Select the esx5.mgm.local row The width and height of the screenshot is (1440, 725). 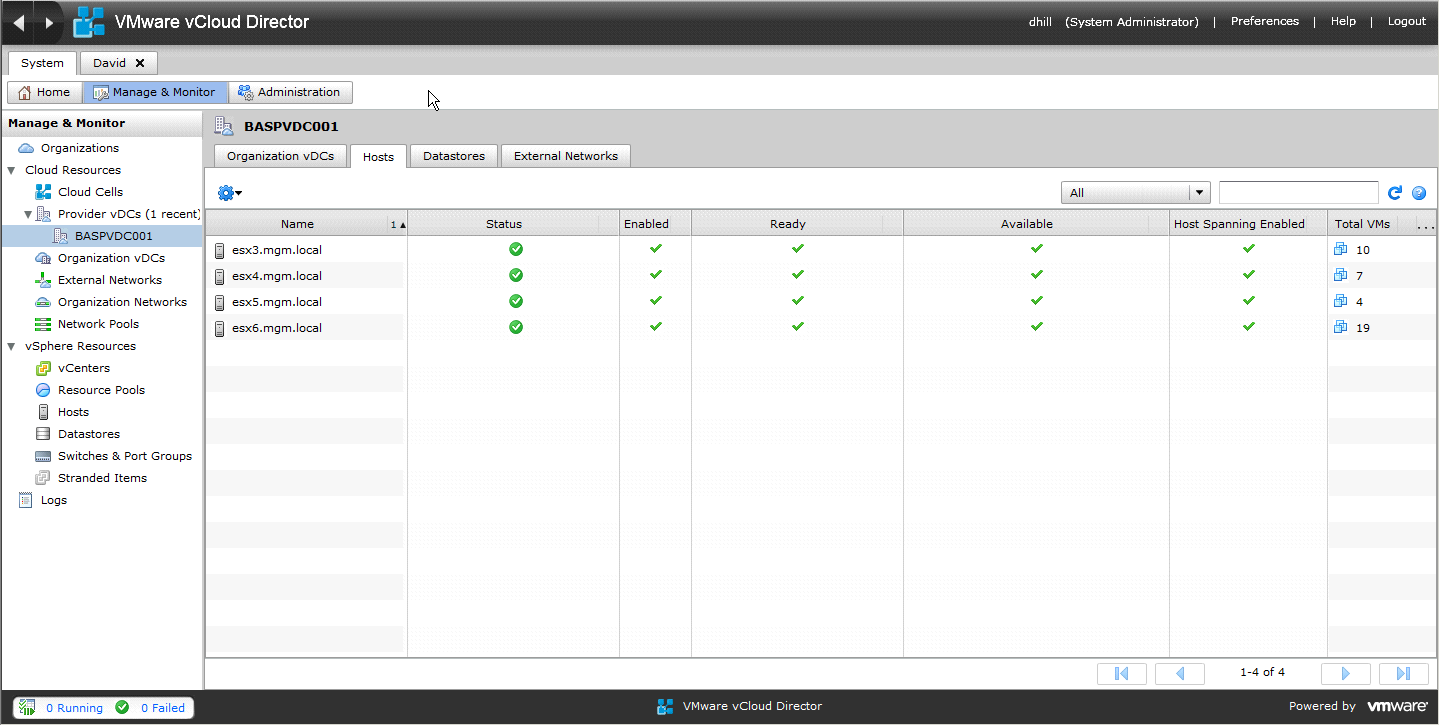tap(820, 301)
